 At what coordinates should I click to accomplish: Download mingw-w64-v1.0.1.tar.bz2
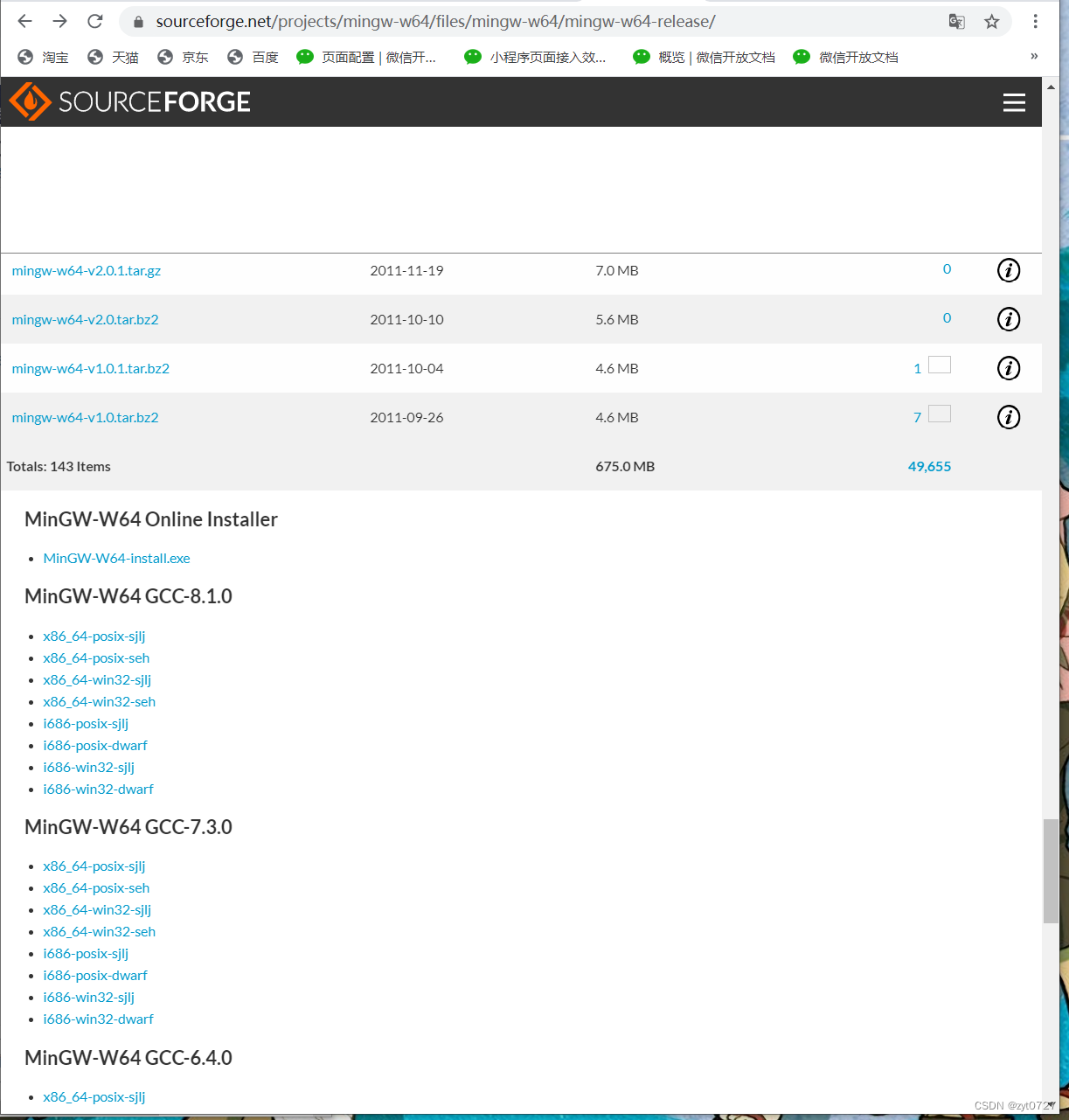pos(91,369)
